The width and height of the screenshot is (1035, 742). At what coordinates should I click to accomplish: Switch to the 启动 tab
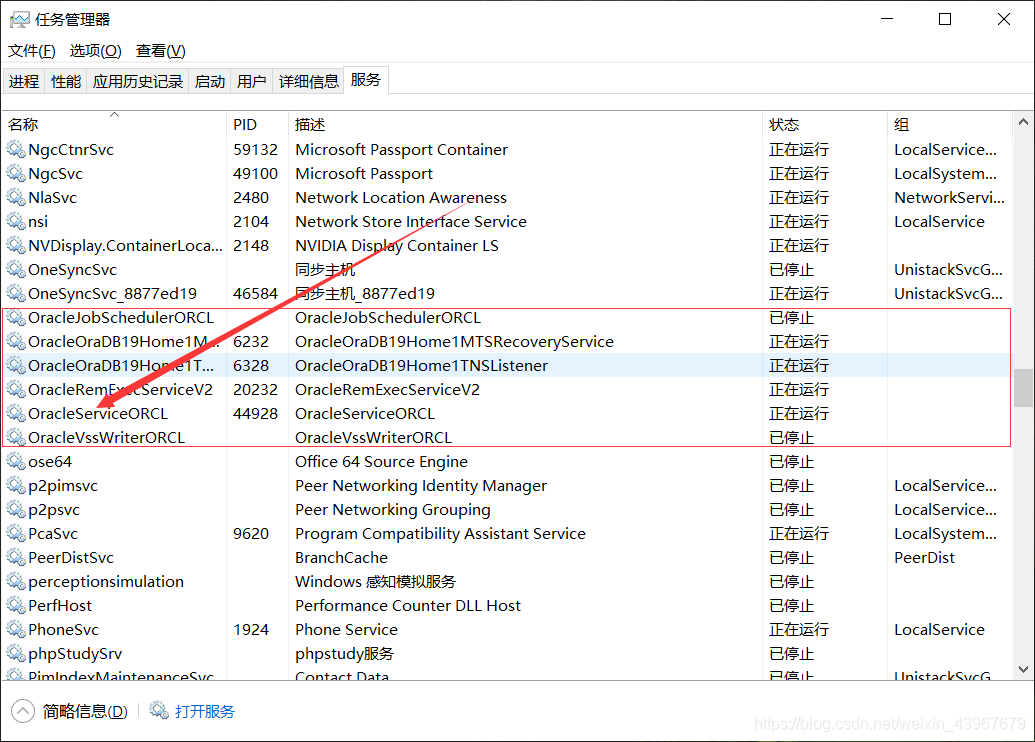tap(210, 81)
